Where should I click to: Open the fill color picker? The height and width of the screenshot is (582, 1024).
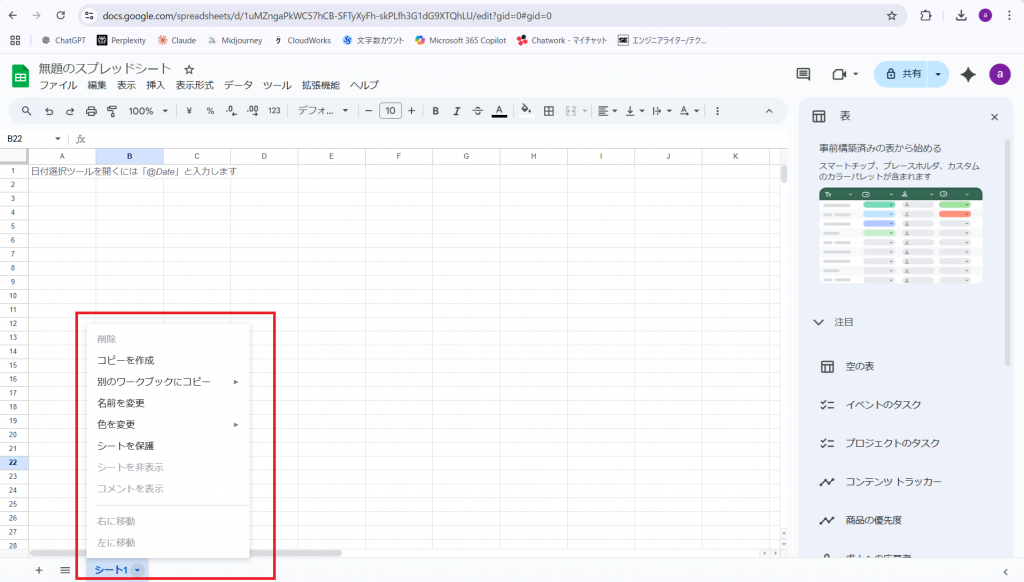click(526, 111)
